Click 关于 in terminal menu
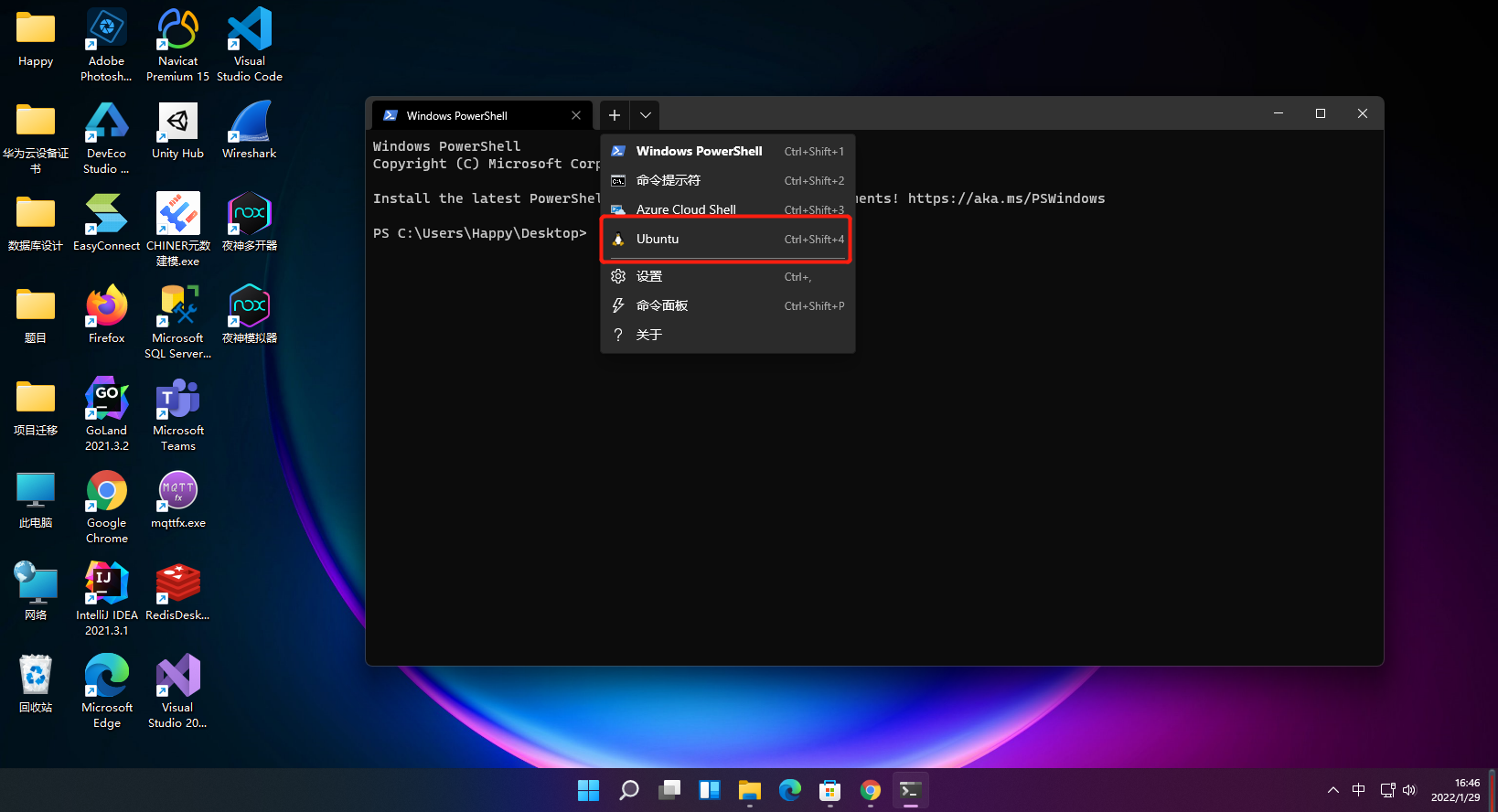 [728, 335]
